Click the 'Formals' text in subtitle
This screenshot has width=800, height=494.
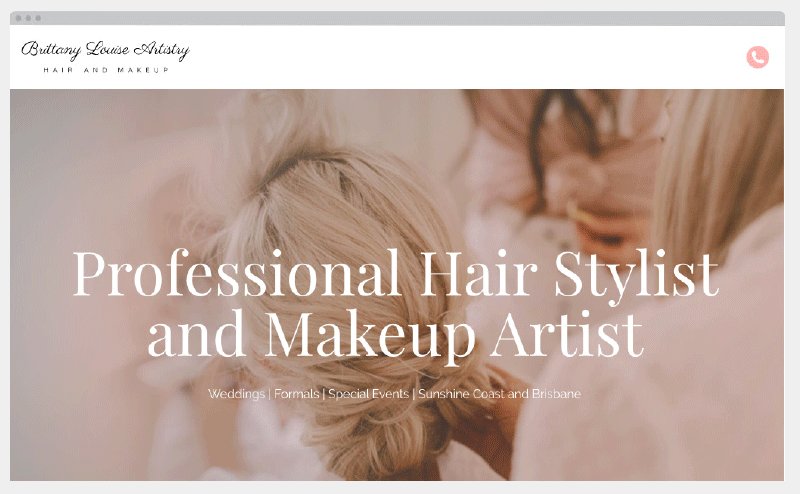click(x=296, y=394)
